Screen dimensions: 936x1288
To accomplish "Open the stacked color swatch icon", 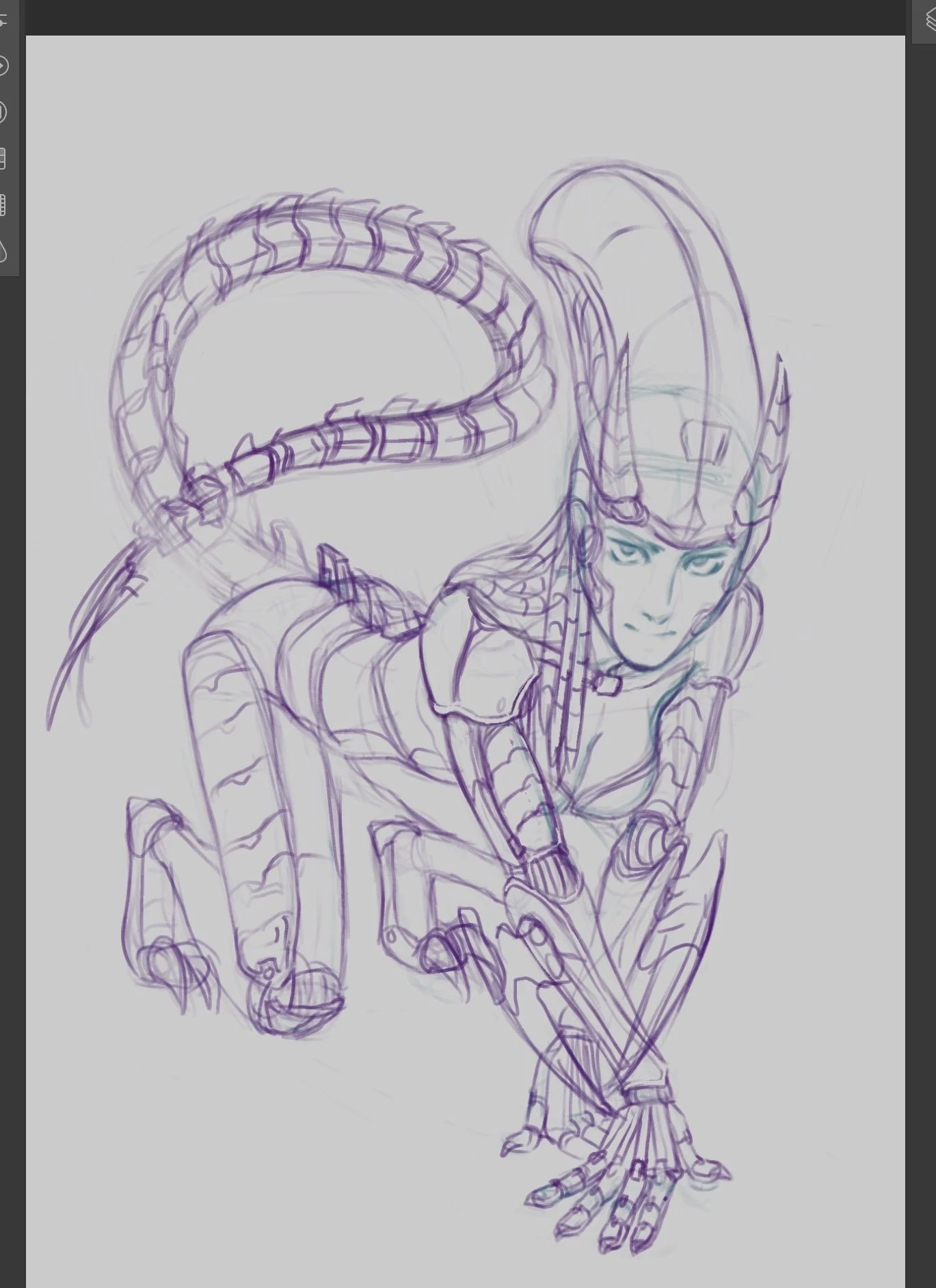I will tap(3, 159).
